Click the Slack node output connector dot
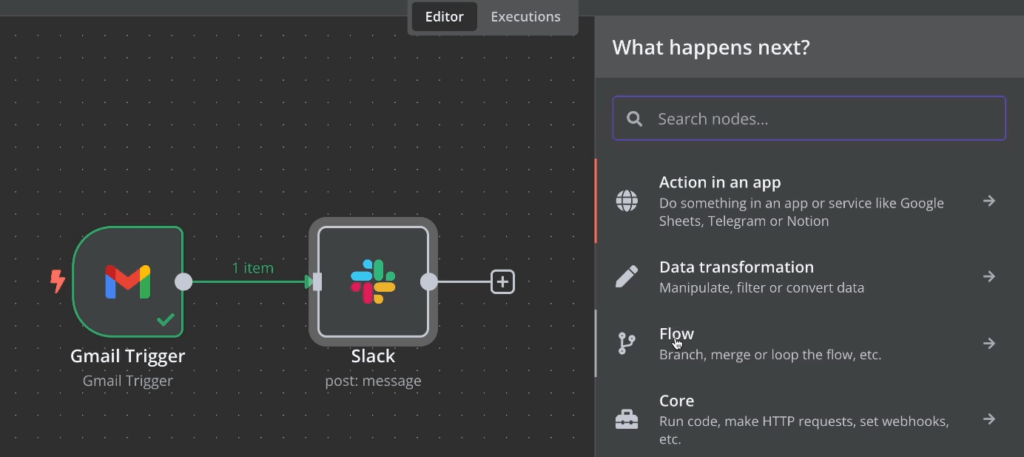The image size is (1024, 457). pyautogui.click(x=429, y=282)
